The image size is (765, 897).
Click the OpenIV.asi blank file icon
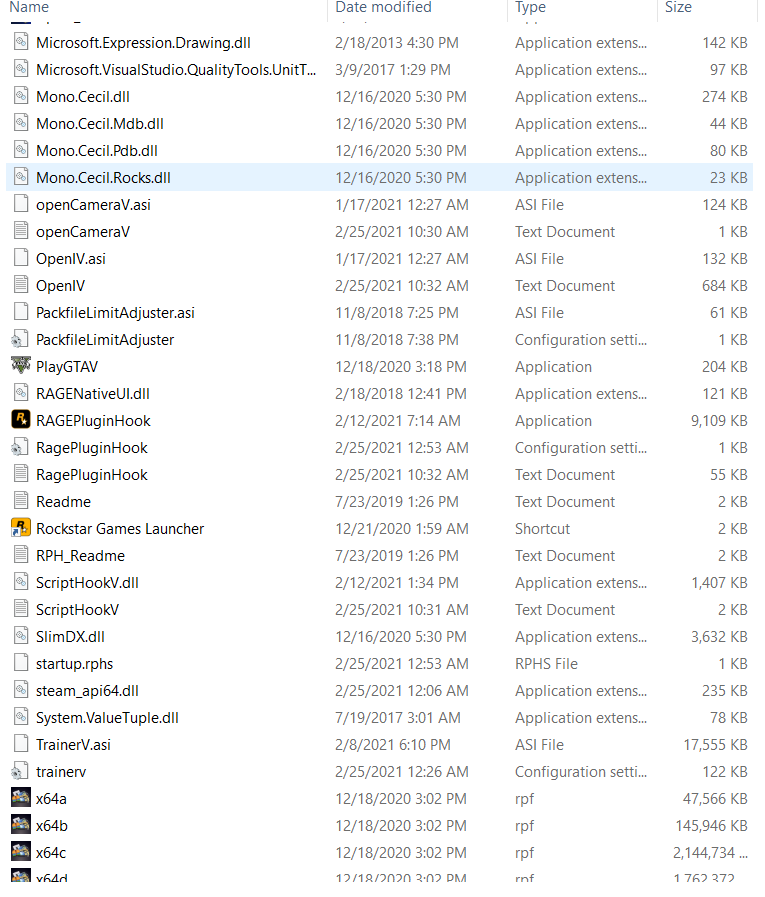[x=21, y=258]
